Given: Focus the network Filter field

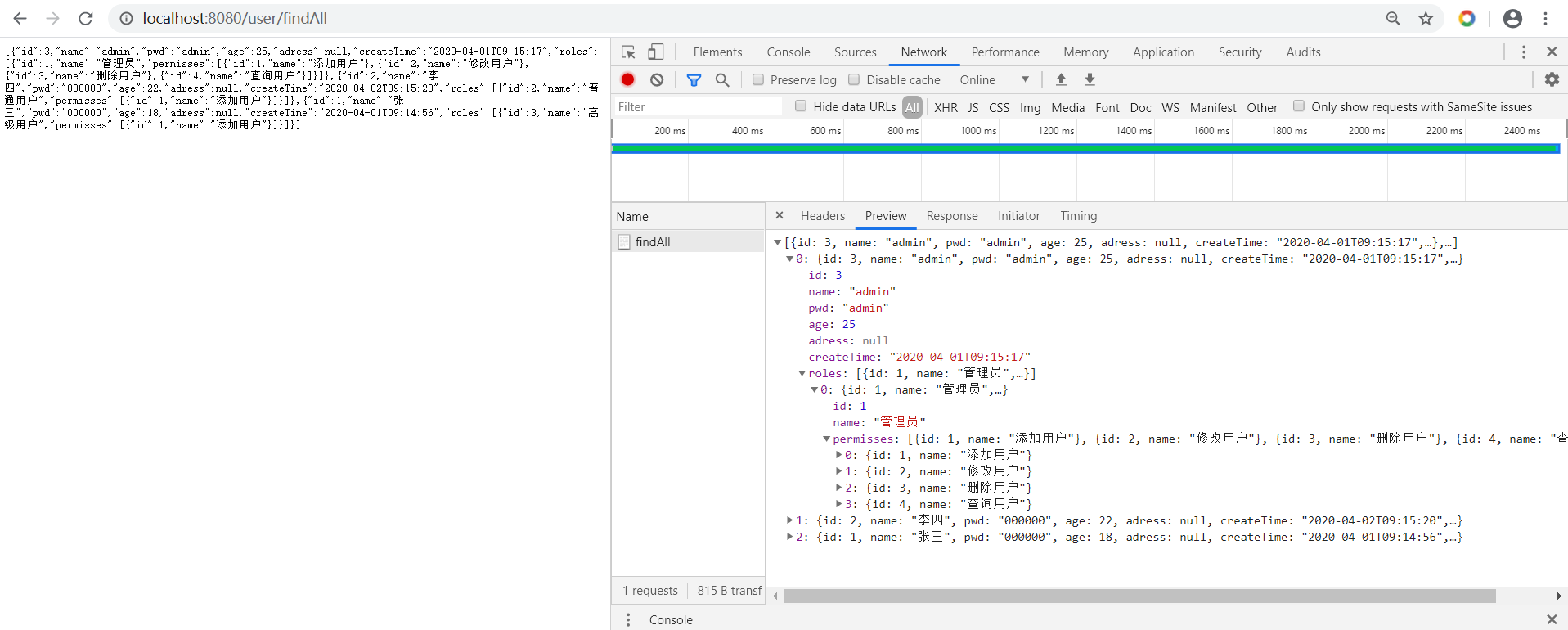Looking at the screenshot, I should pyautogui.click(x=697, y=107).
